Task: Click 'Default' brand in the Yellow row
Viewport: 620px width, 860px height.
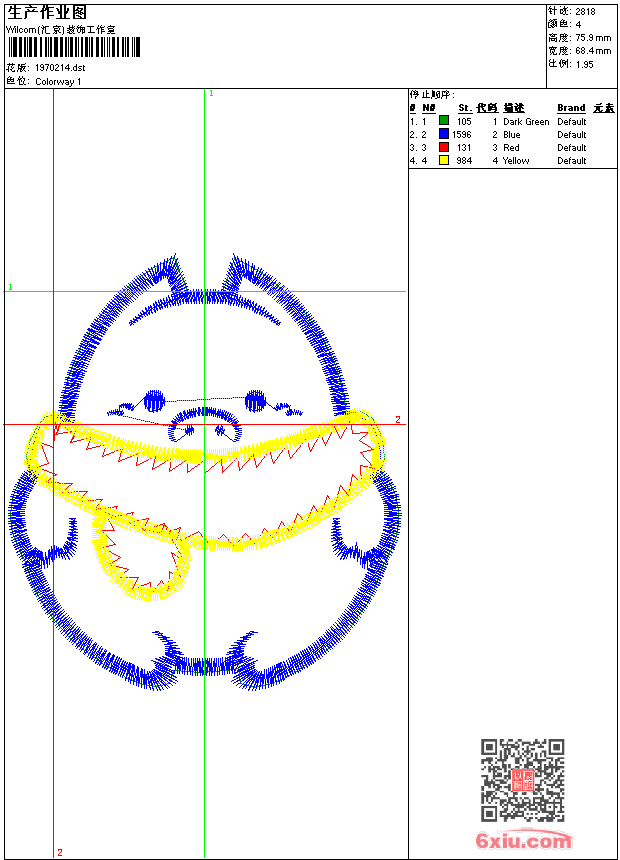Action: [571, 161]
